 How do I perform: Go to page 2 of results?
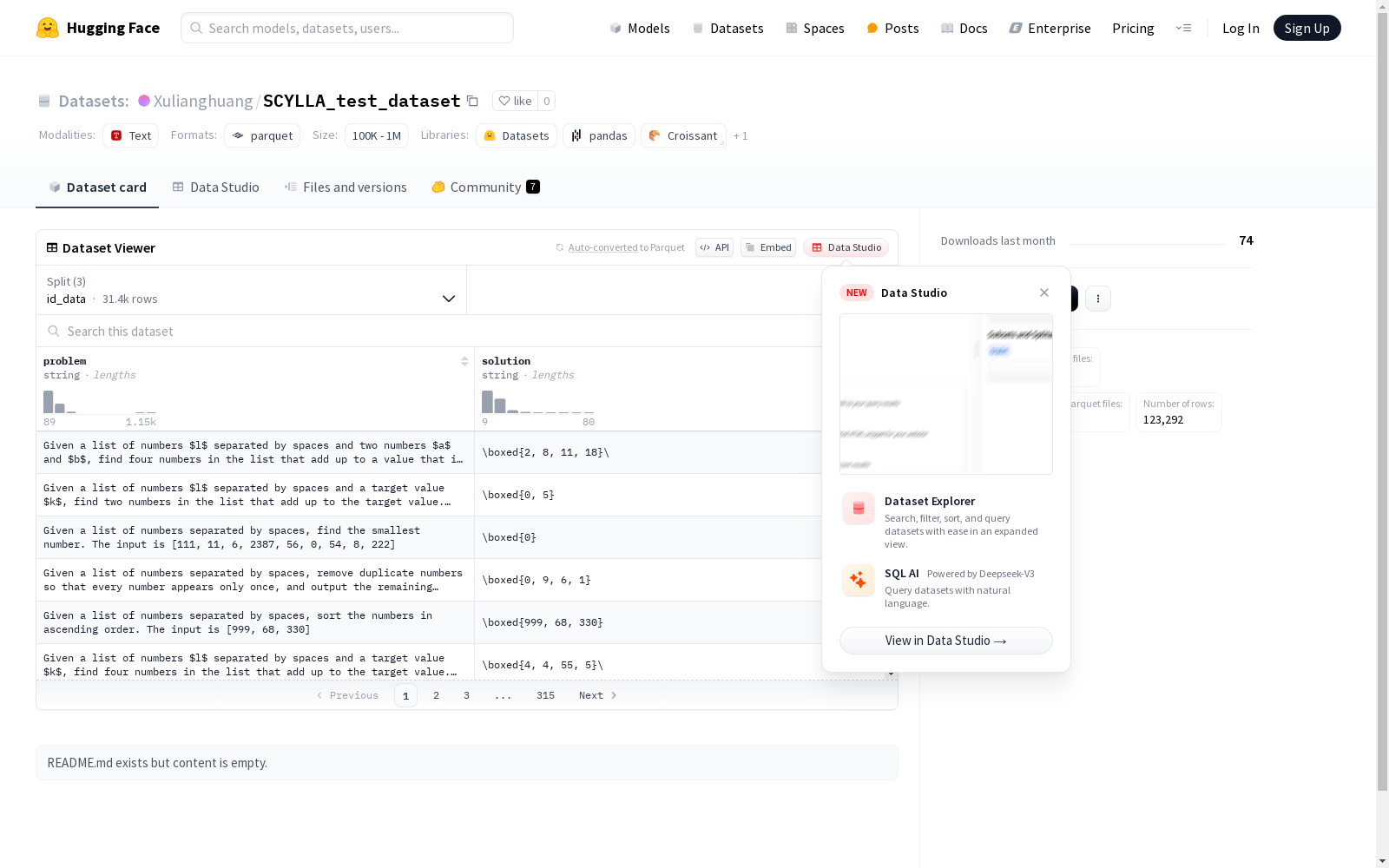tap(436, 695)
